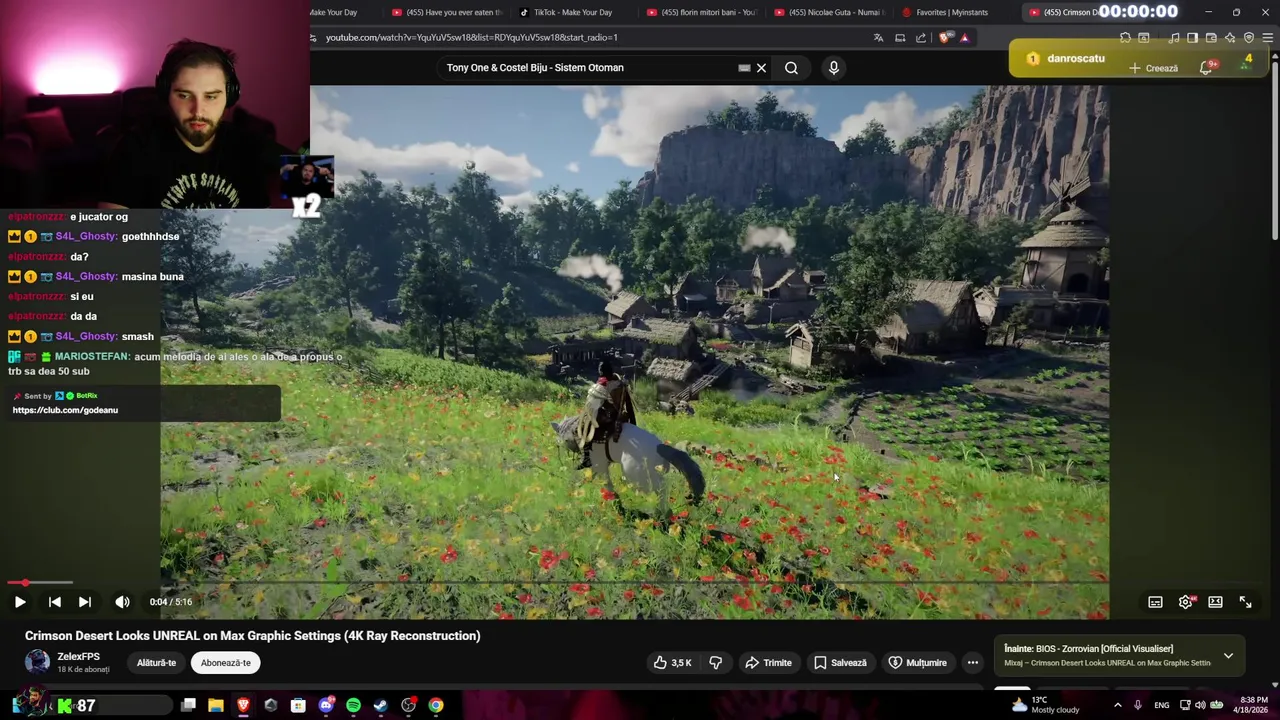The image size is (1280, 720).
Task: Open the ZelexFPS channel avatar
Action: pyautogui.click(x=37, y=662)
